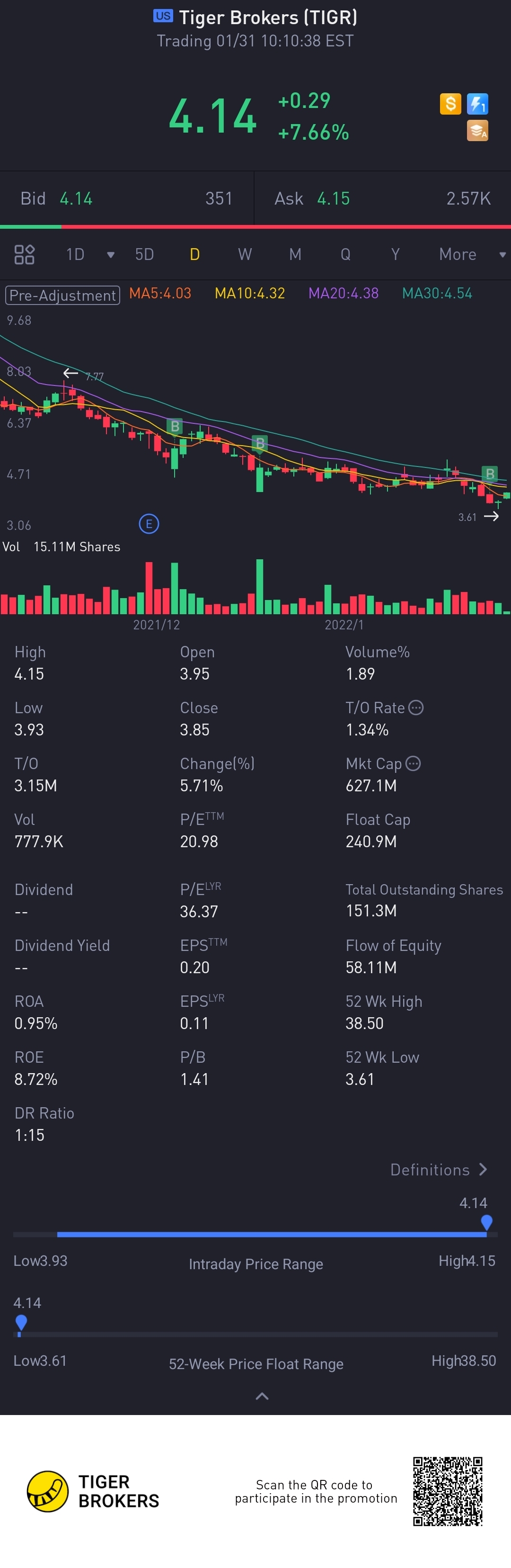Tap the T/O Rate info icon

[416, 708]
